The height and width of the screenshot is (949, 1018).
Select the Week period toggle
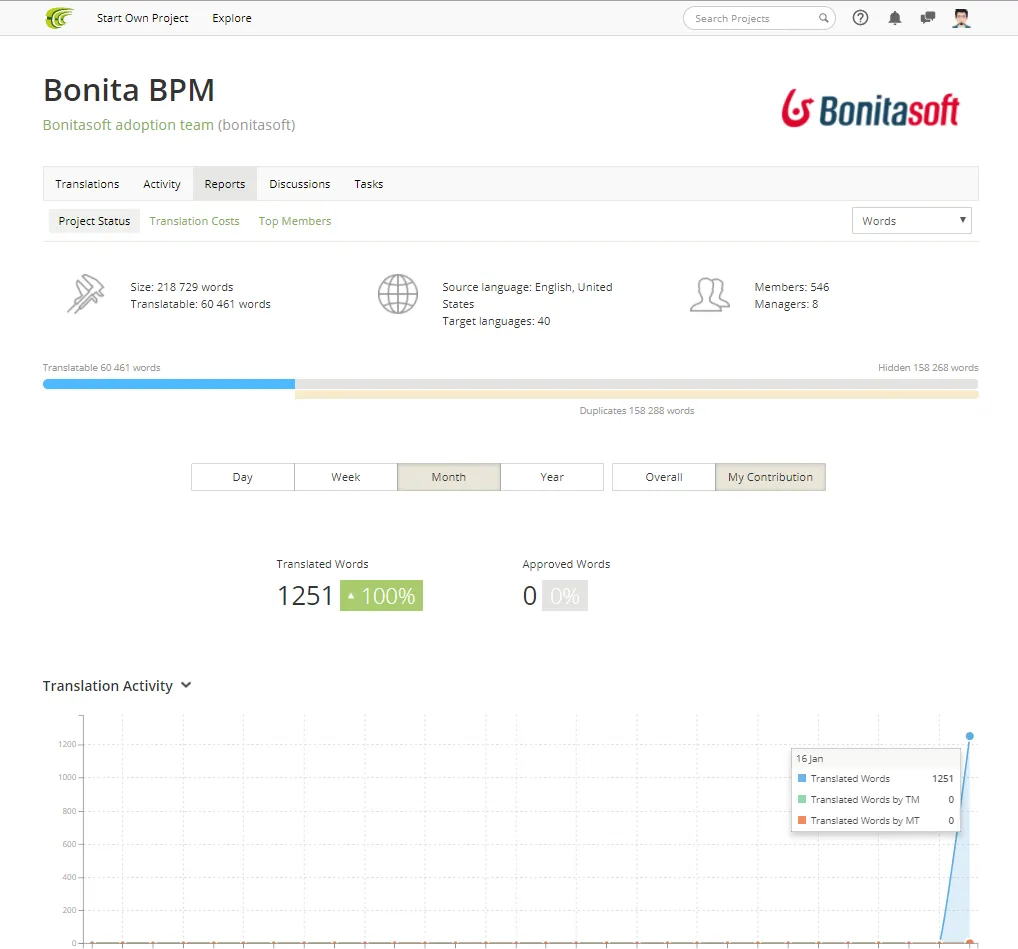(x=345, y=477)
